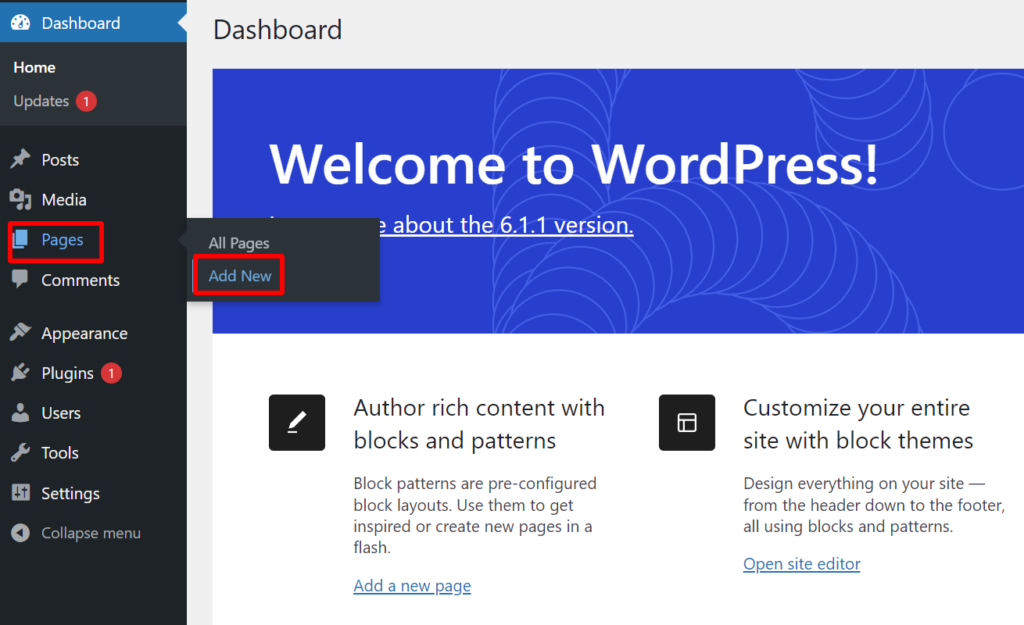Select the Pages book icon
The height and width of the screenshot is (625, 1024).
pos(24,240)
